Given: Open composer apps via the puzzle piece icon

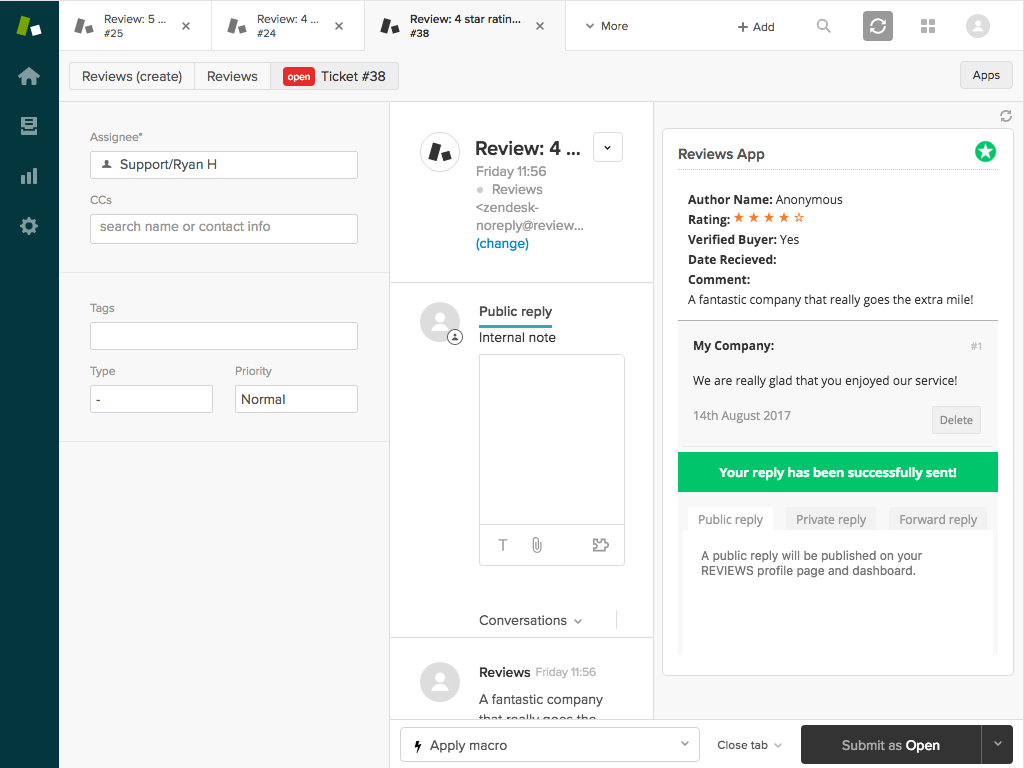Looking at the screenshot, I should click(600, 544).
